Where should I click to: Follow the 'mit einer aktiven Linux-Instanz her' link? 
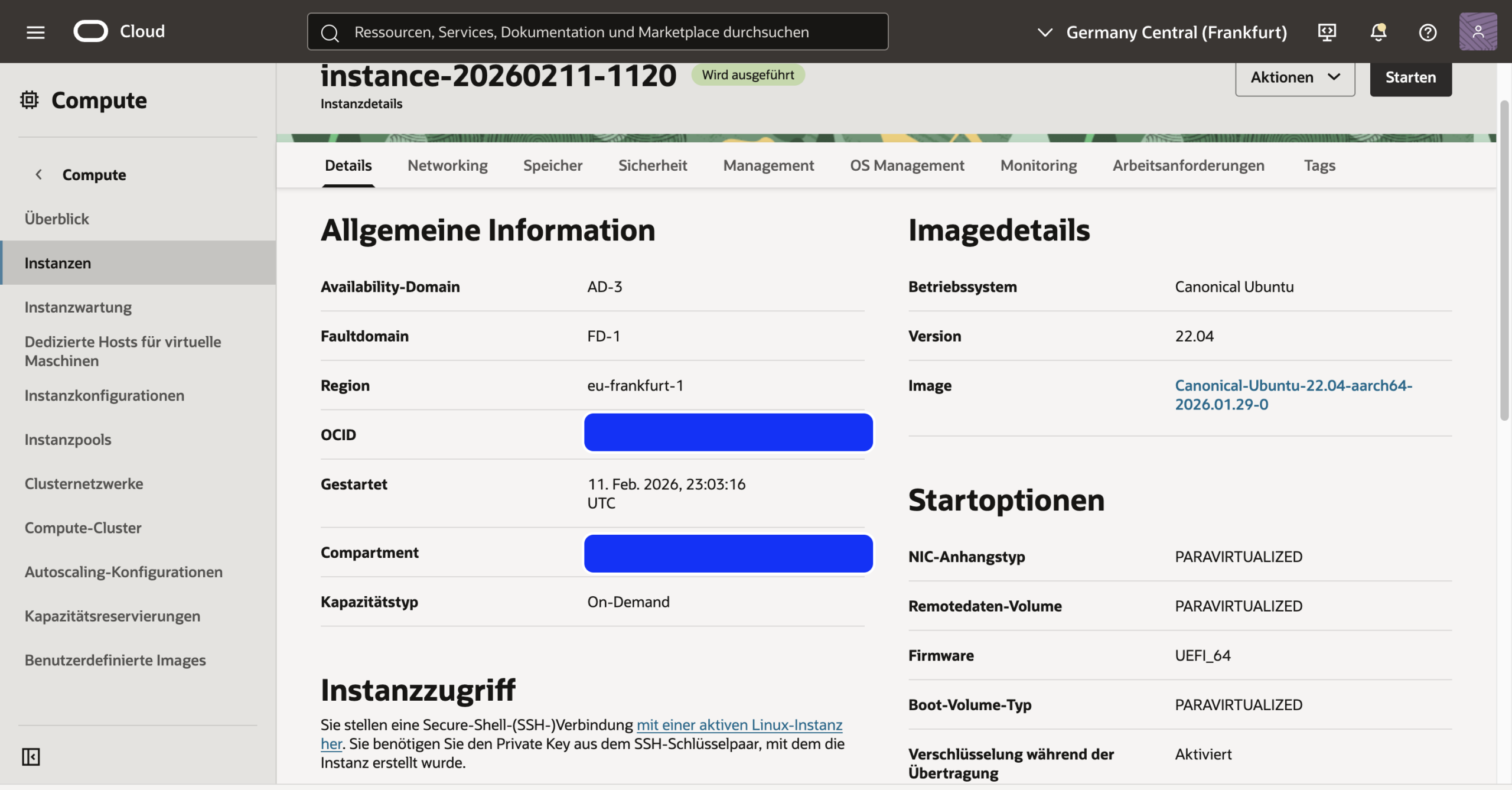point(739,725)
